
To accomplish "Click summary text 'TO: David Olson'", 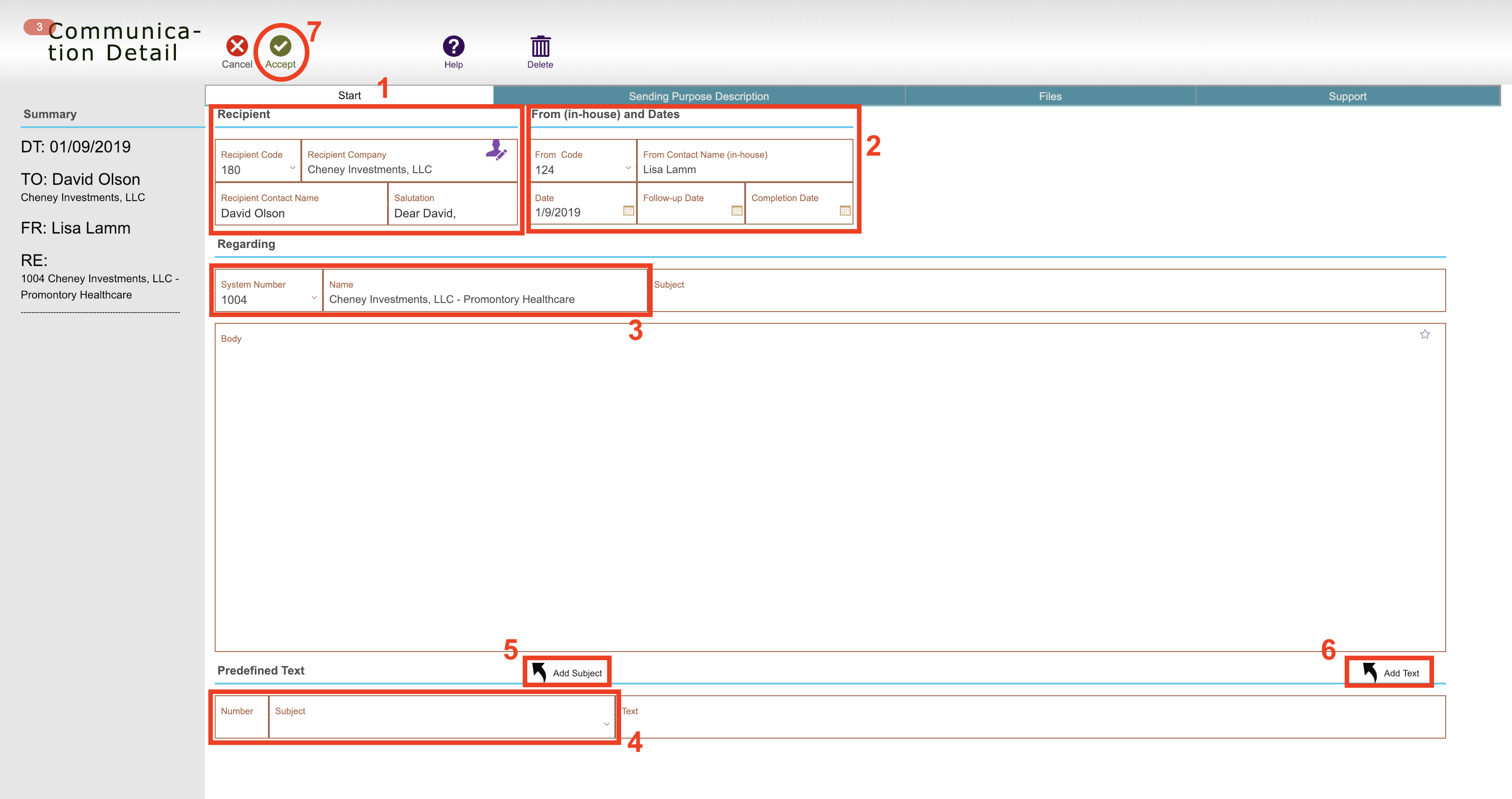I will [x=80, y=179].
